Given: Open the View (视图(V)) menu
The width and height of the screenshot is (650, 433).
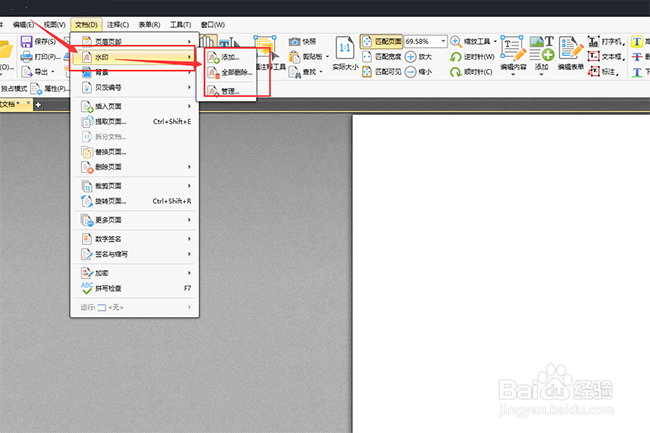Looking at the screenshot, I should click(x=54, y=25).
